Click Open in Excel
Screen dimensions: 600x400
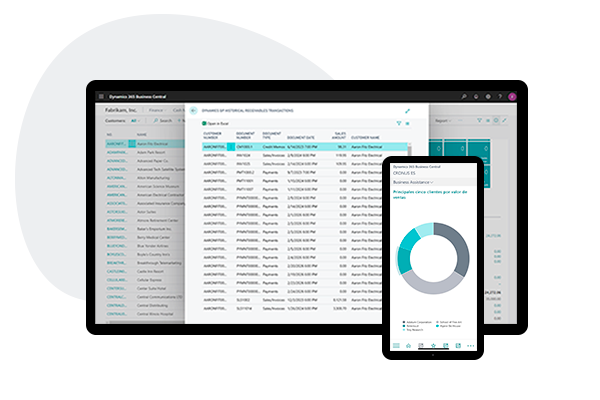(215, 124)
